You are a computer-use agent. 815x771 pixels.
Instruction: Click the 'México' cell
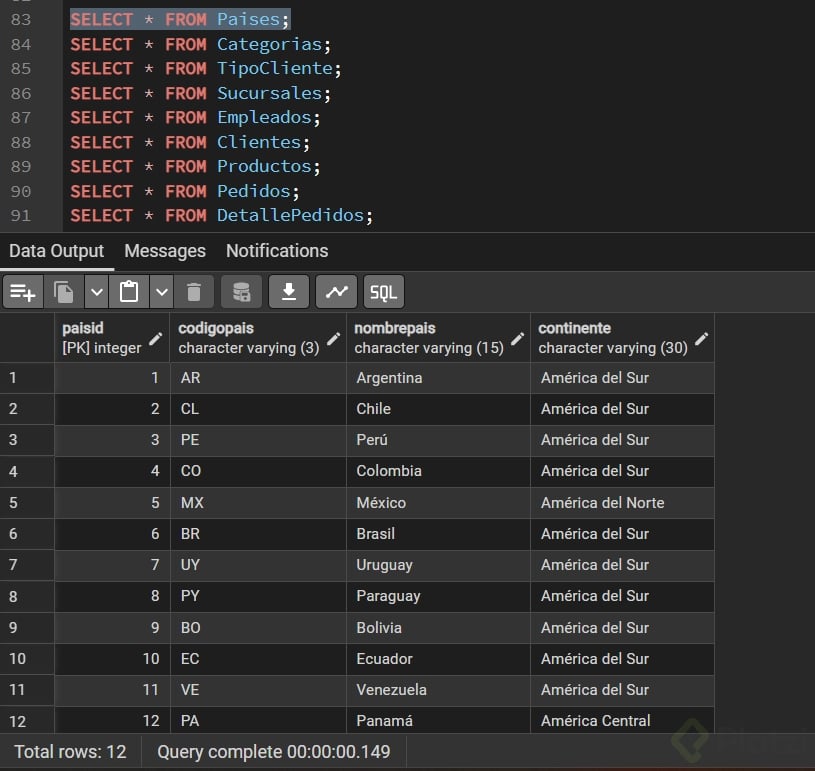point(439,503)
